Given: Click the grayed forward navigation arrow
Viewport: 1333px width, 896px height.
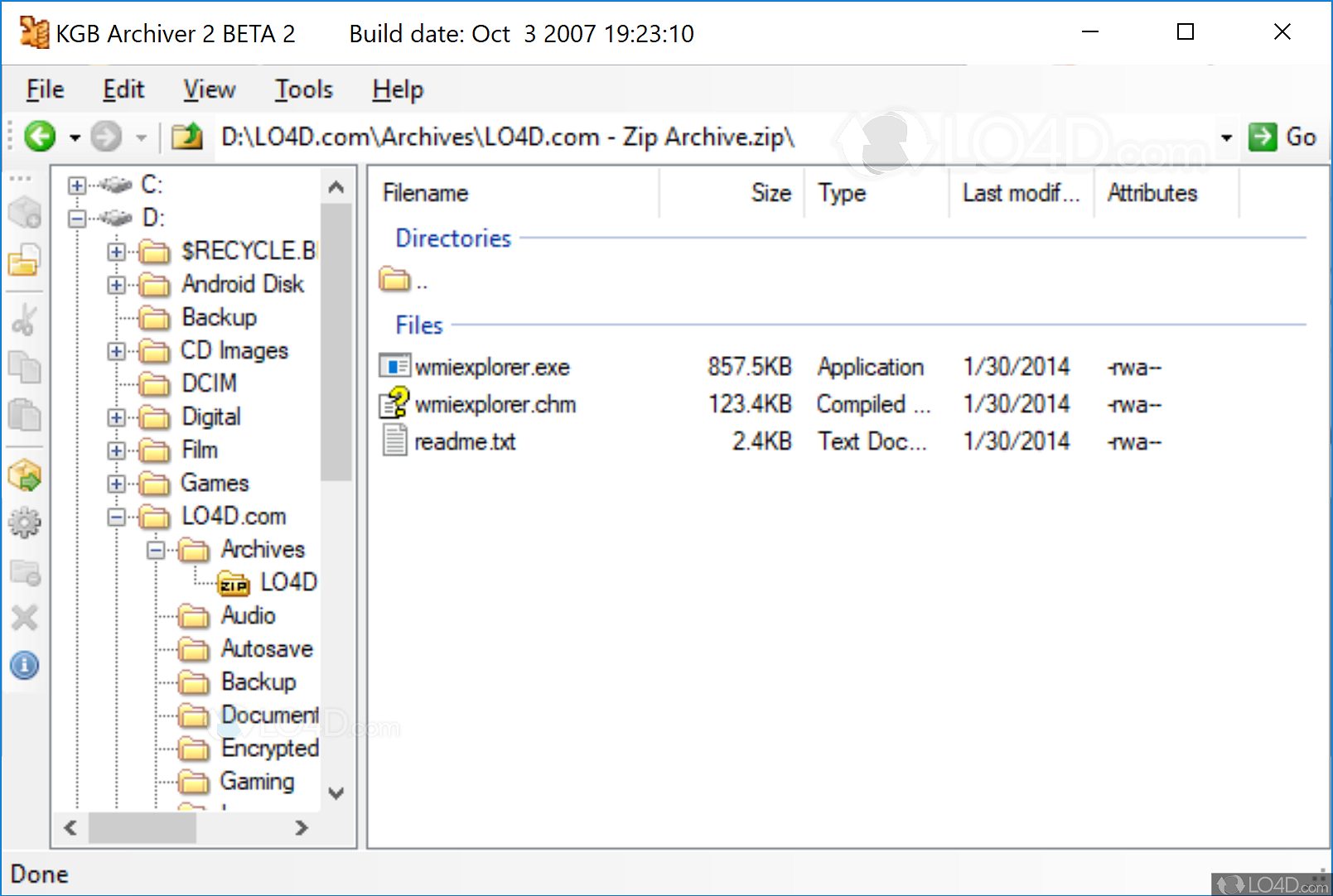Looking at the screenshot, I should click(106, 136).
